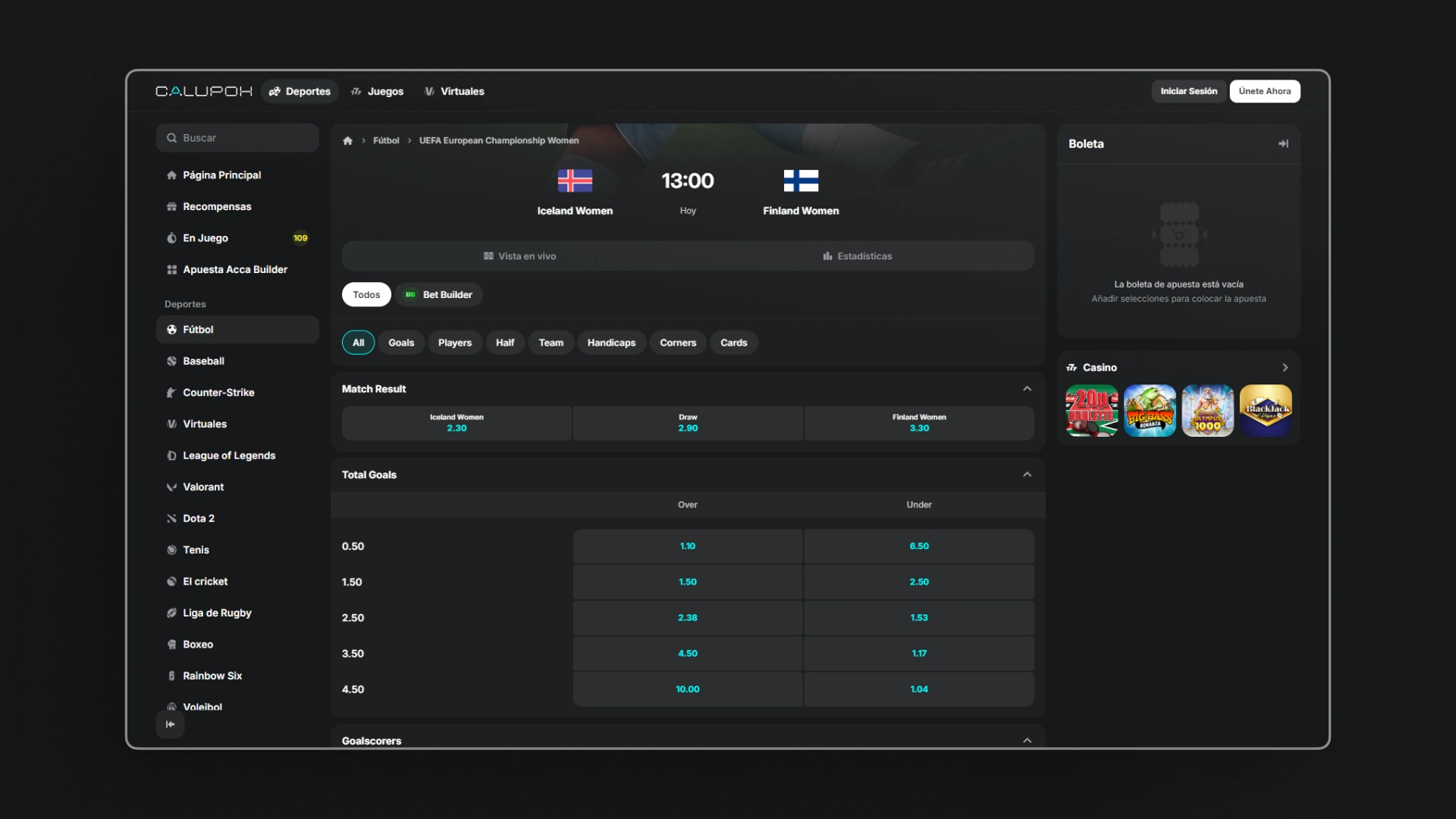Open Recompensas in the sidebar
1456x819 pixels.
pos(237,206)
